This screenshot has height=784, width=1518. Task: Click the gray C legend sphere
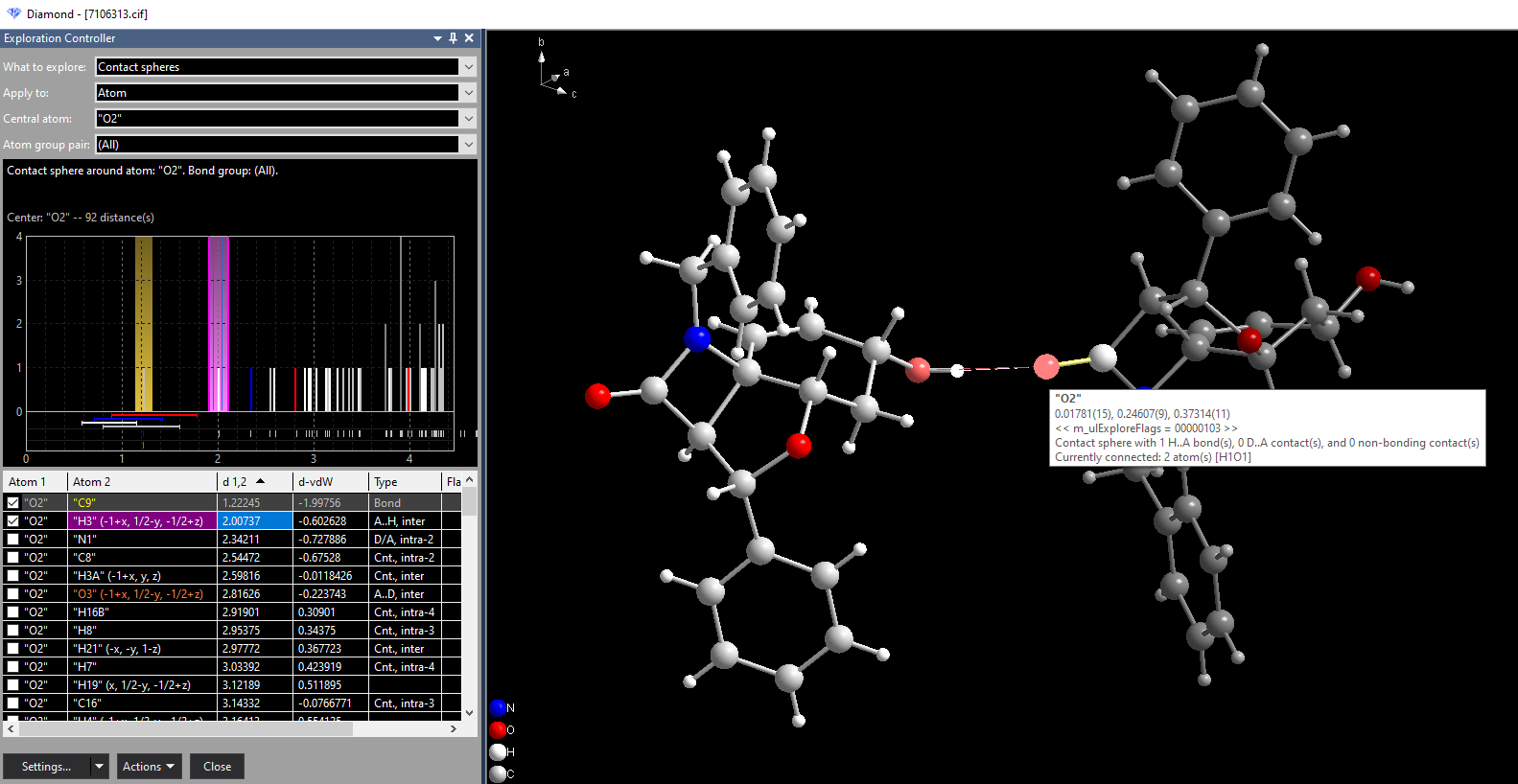(x=498, y=773)
